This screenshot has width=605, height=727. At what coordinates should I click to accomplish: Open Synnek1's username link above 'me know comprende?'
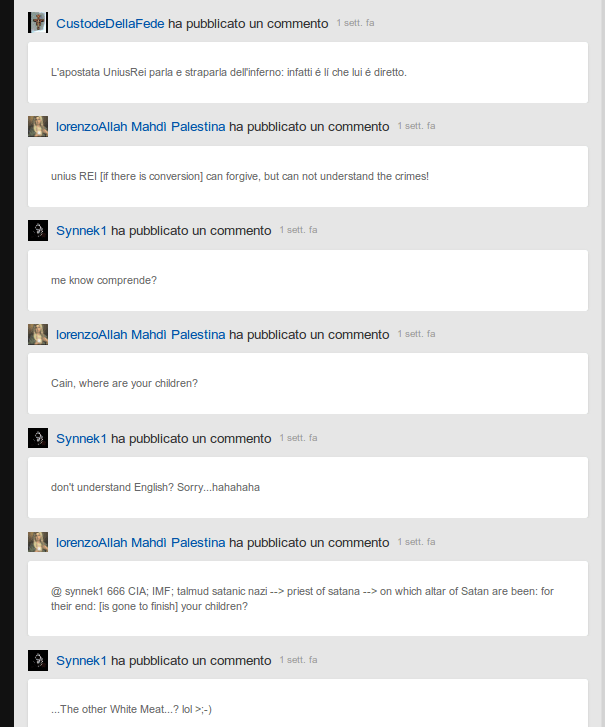pyautogui.click(x=81, y=231)
